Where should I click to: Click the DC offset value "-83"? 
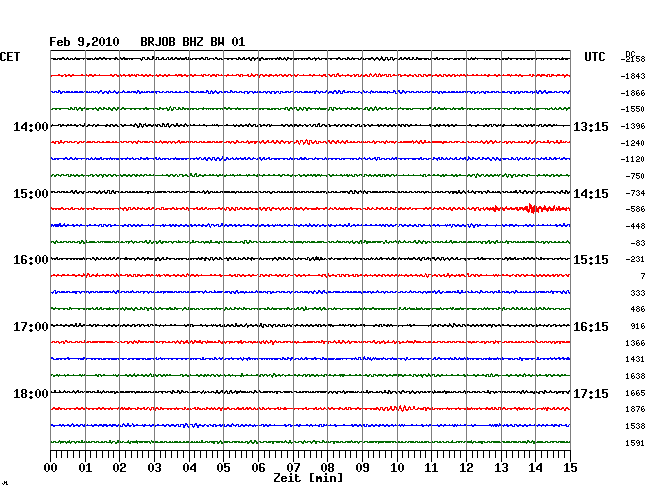click(x=638, y=243)
